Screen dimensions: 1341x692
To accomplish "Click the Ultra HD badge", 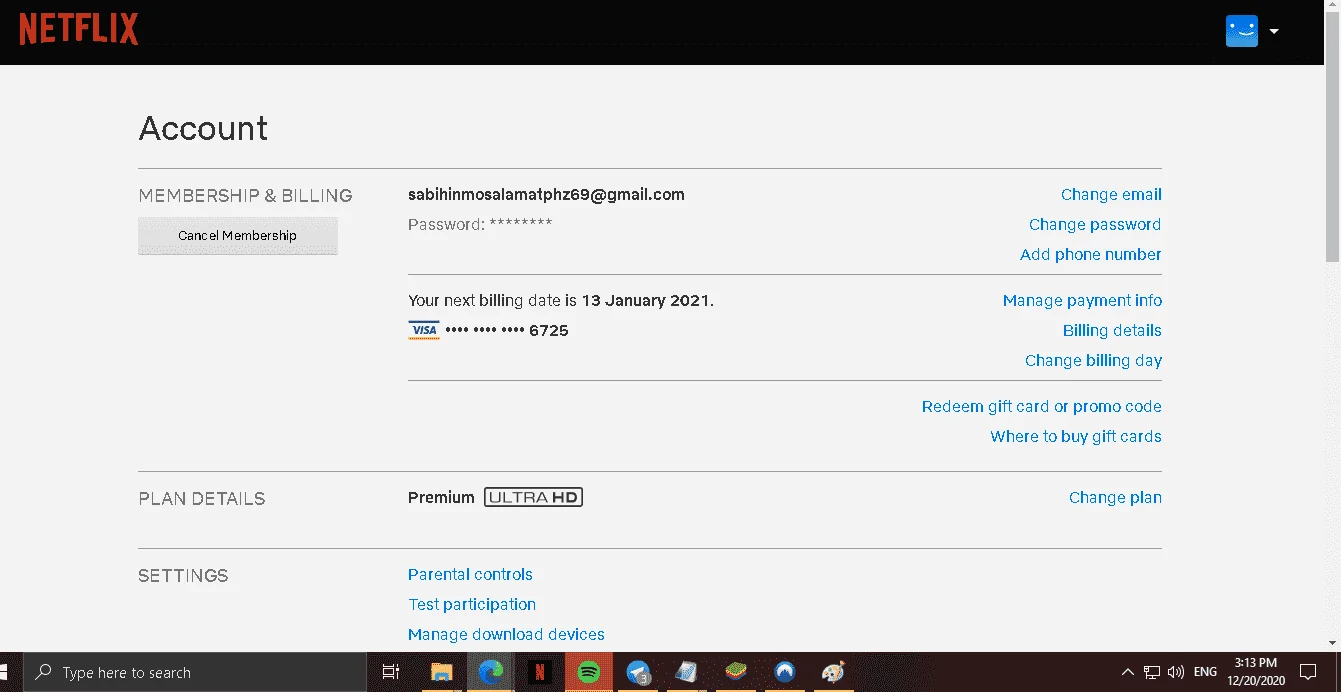I will pyautogui.click(x=533, y=497).
